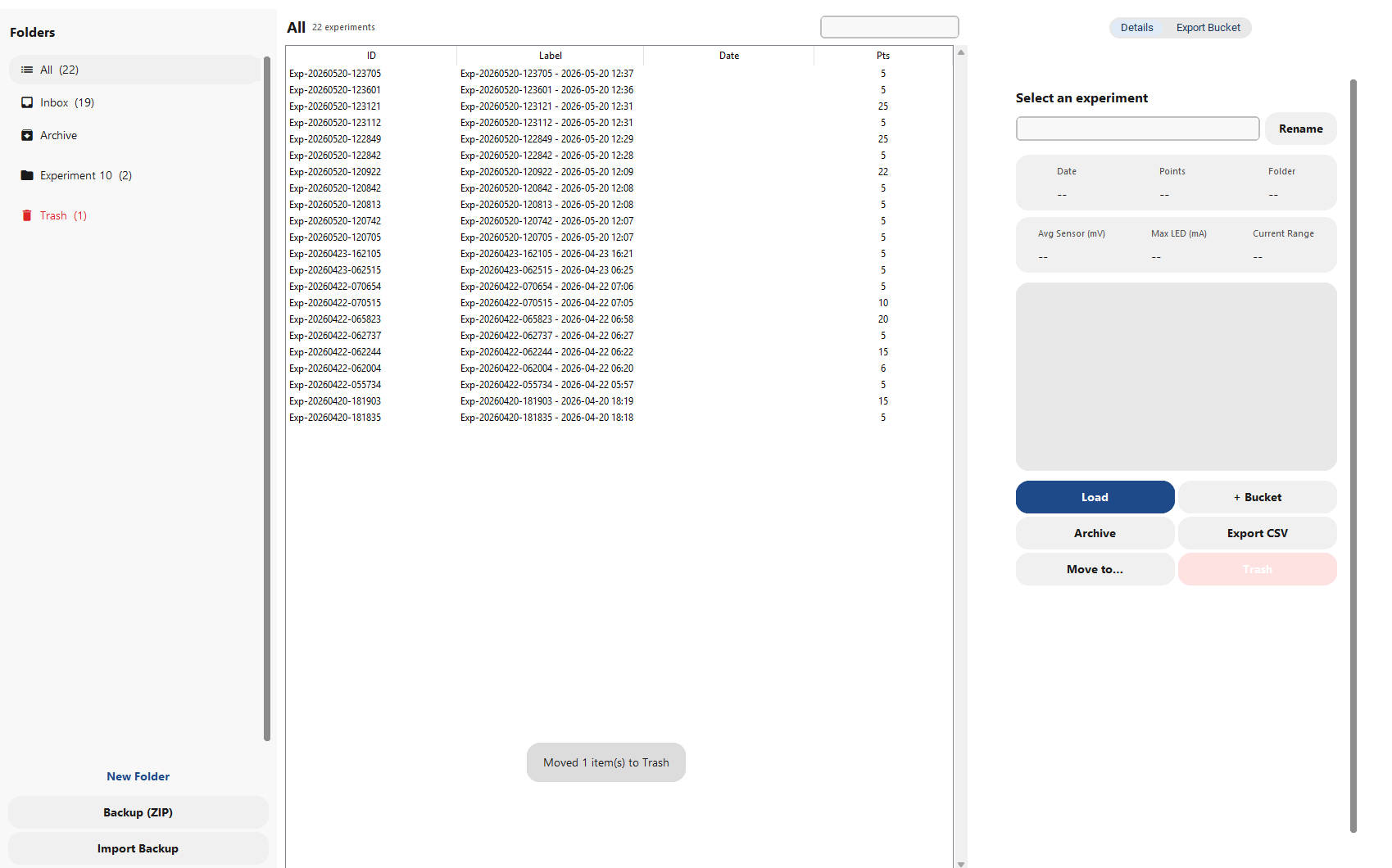Image resolution: width=1392 pixels, height=868 pixels.
Task: Select row Exp-20260422-062004
Action: click(x=619, y=368)
